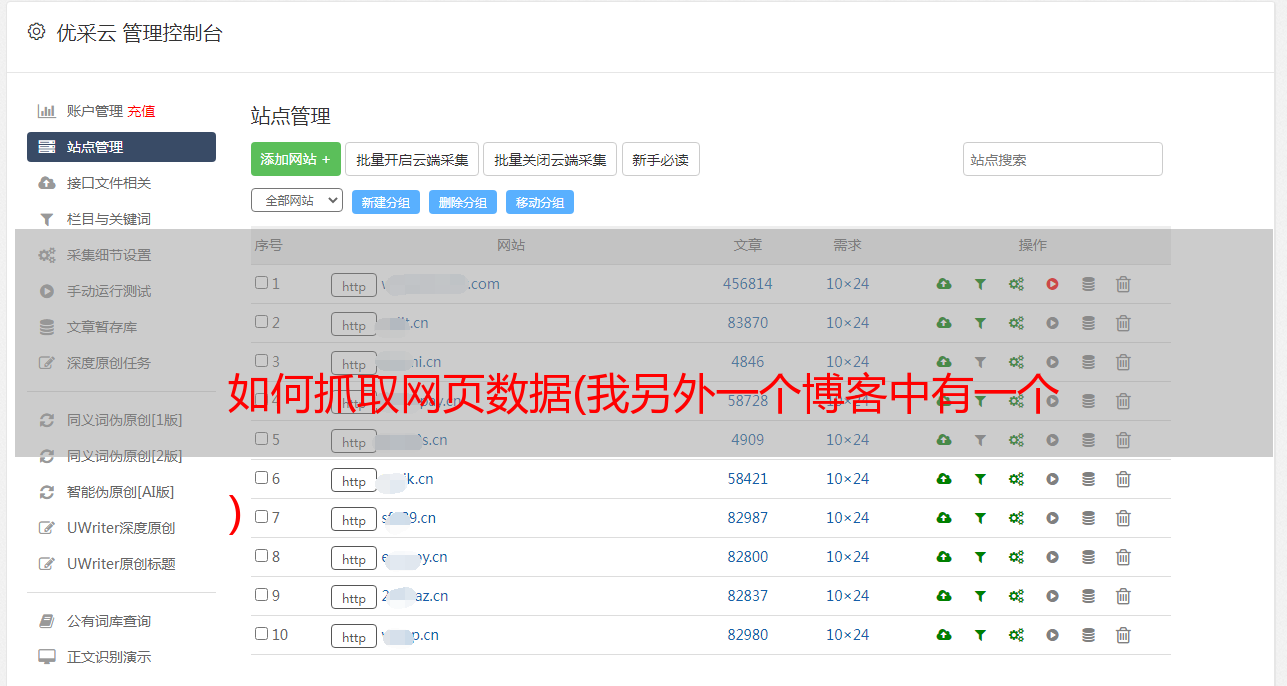Viewport: 1287px width, 686px height.
Task: Open 智能伪原创[AI版] sidebar item
Action: point(121,492)
